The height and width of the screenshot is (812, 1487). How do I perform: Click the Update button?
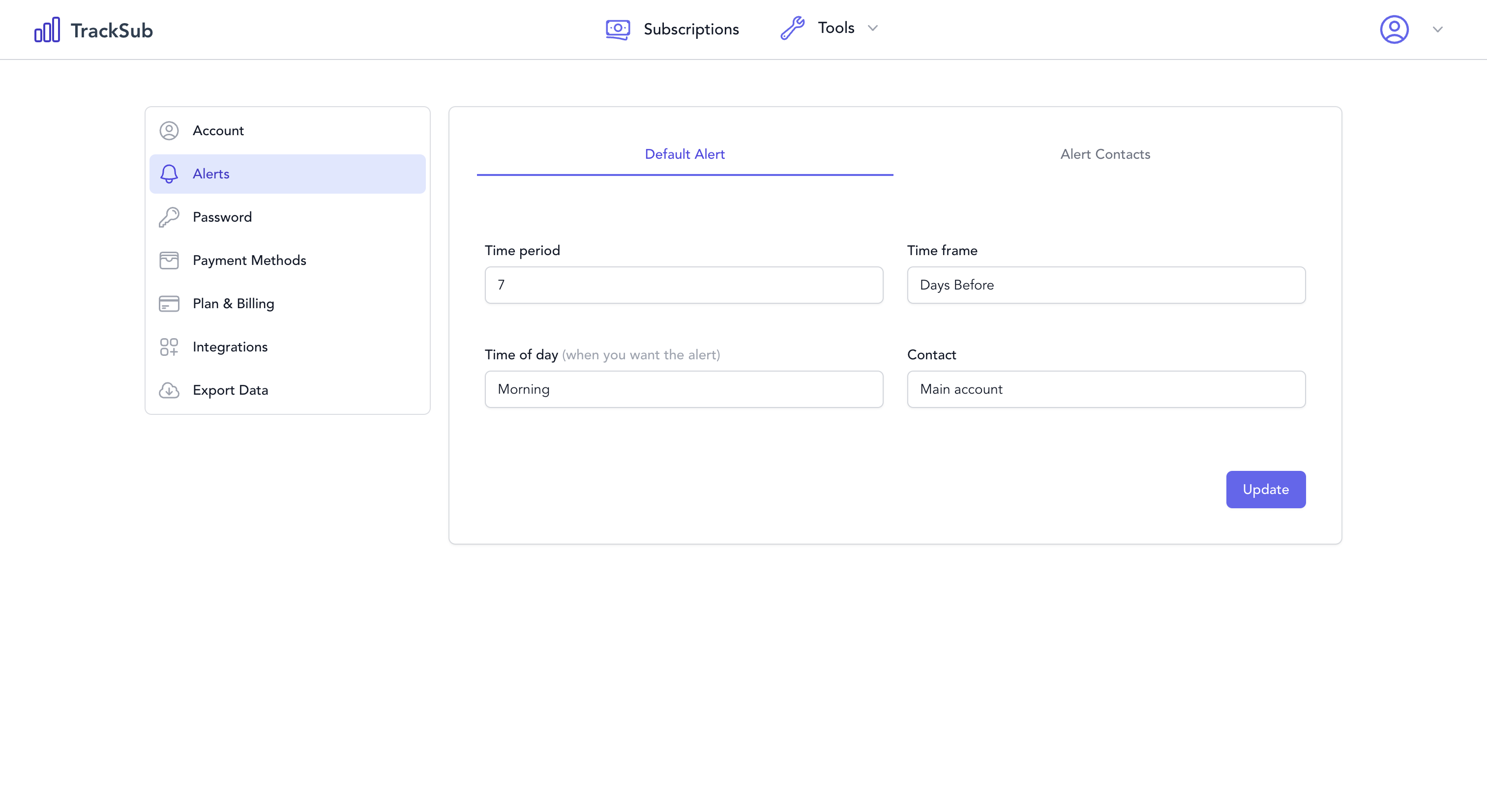[x=1265, y=490]
